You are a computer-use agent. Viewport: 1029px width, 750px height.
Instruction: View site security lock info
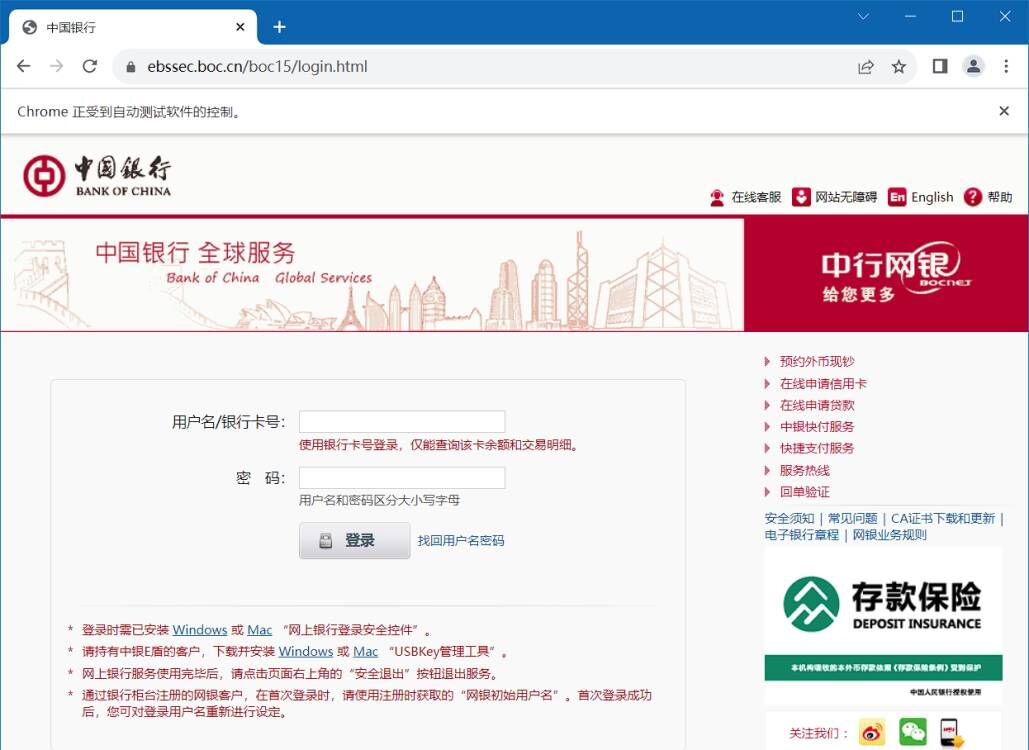point(131,67)
